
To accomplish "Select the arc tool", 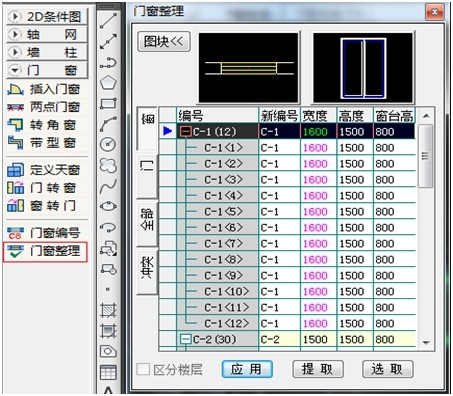I will (108, 124).
